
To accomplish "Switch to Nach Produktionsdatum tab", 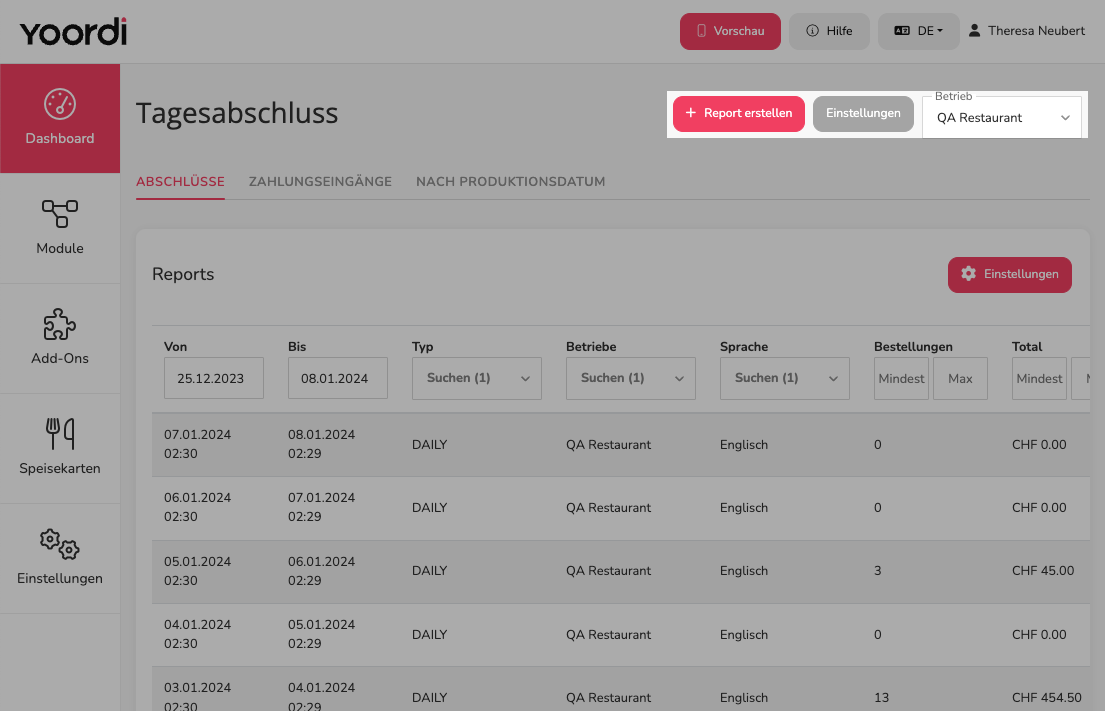I will [x=510, y=182].
